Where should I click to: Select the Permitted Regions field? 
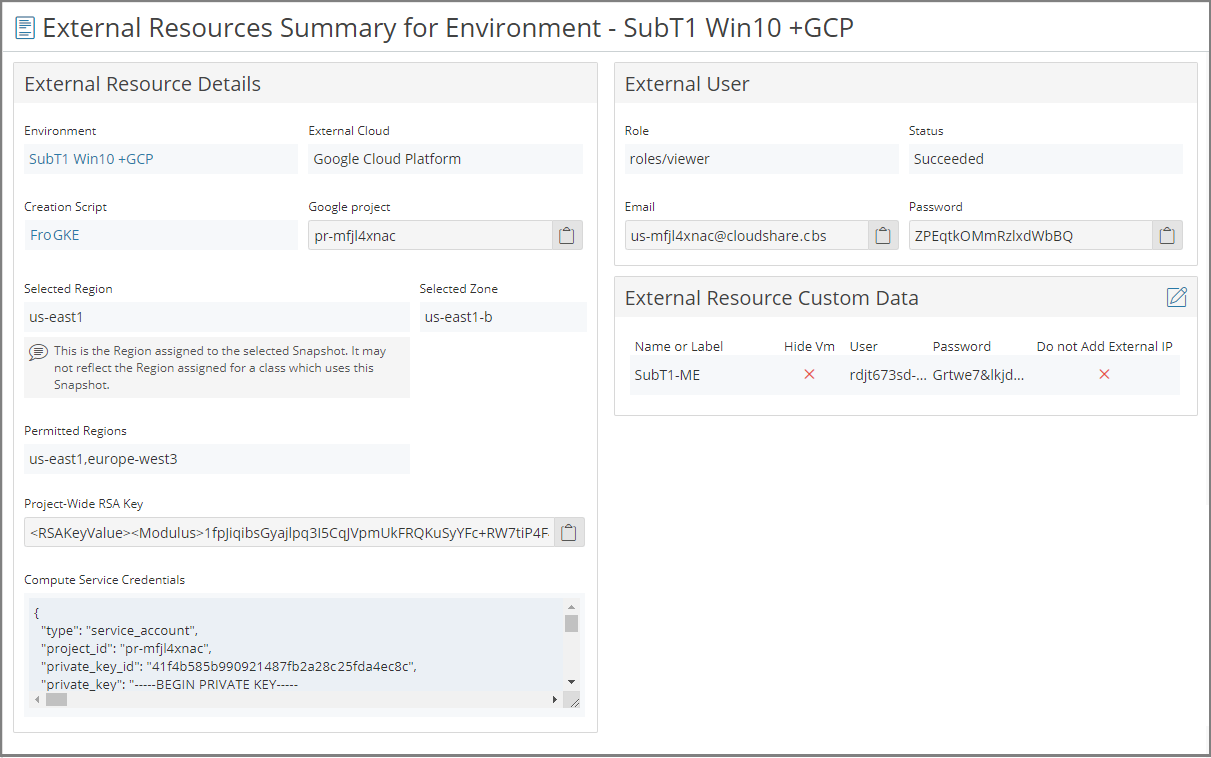pos(217,459)
